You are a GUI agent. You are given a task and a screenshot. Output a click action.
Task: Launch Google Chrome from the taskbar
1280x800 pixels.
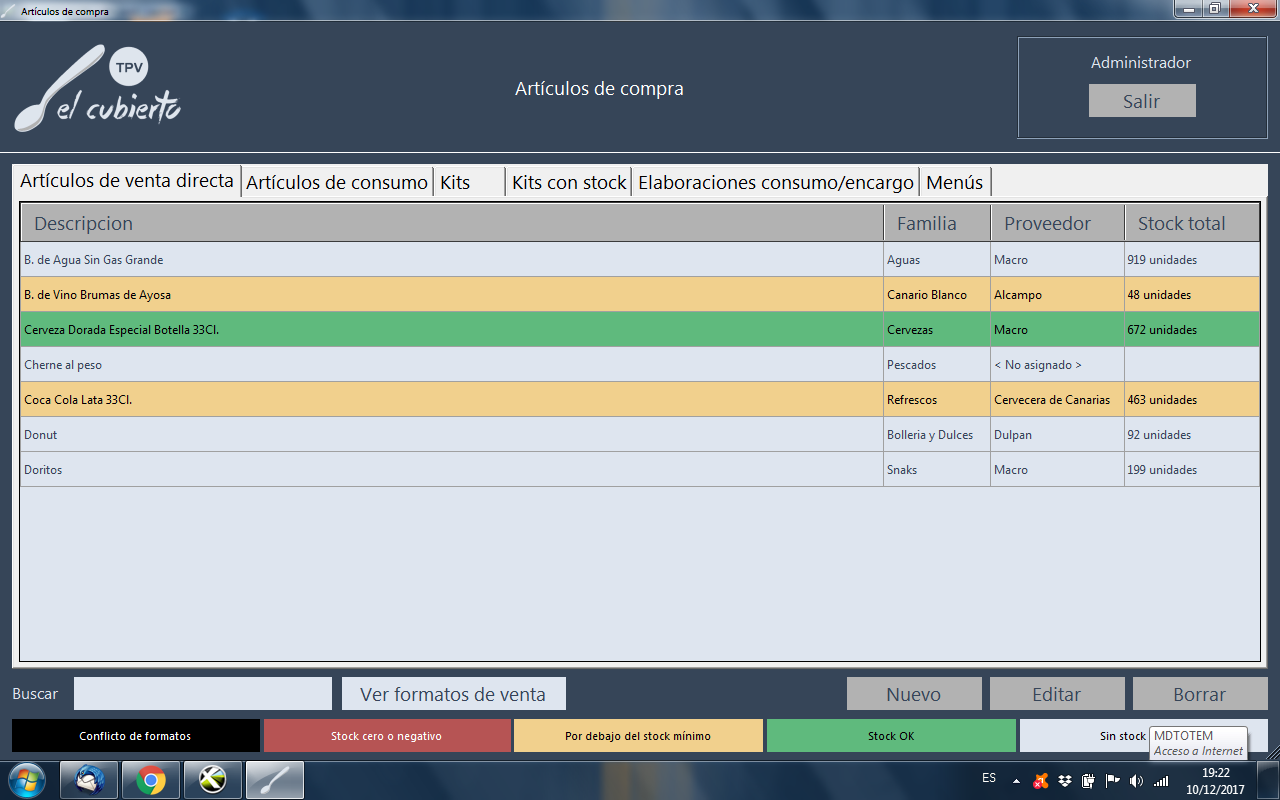(151, 779)
